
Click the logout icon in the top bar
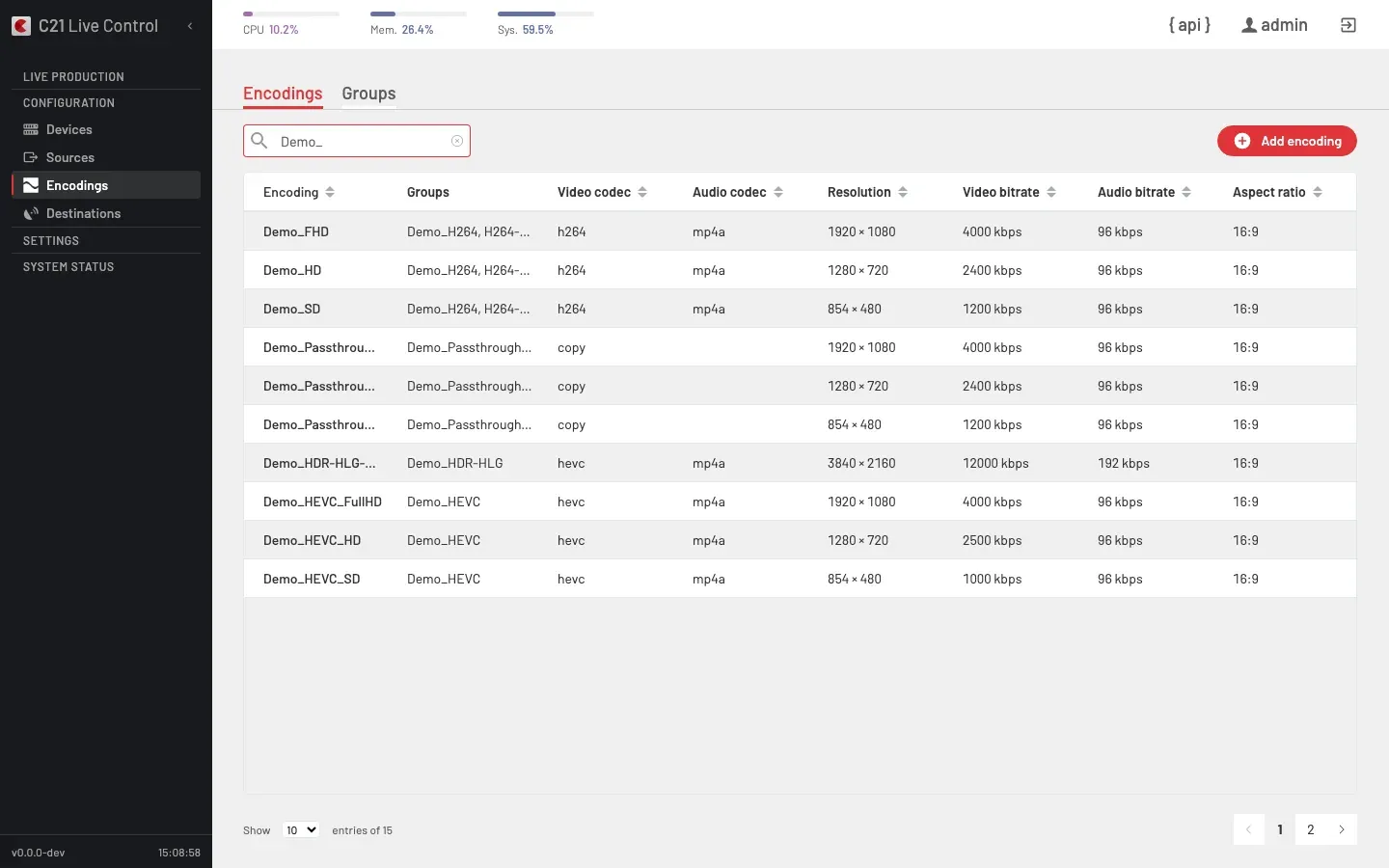(1348, 25)
